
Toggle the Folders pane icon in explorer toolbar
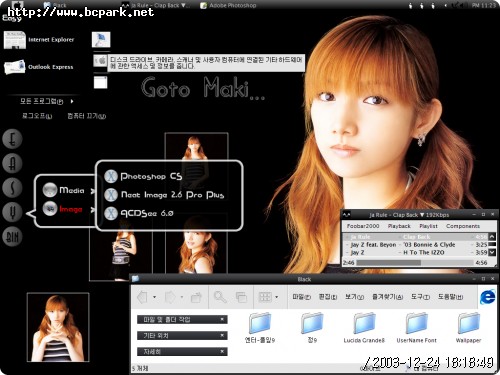pyautogui.click(x=241, y=297)
